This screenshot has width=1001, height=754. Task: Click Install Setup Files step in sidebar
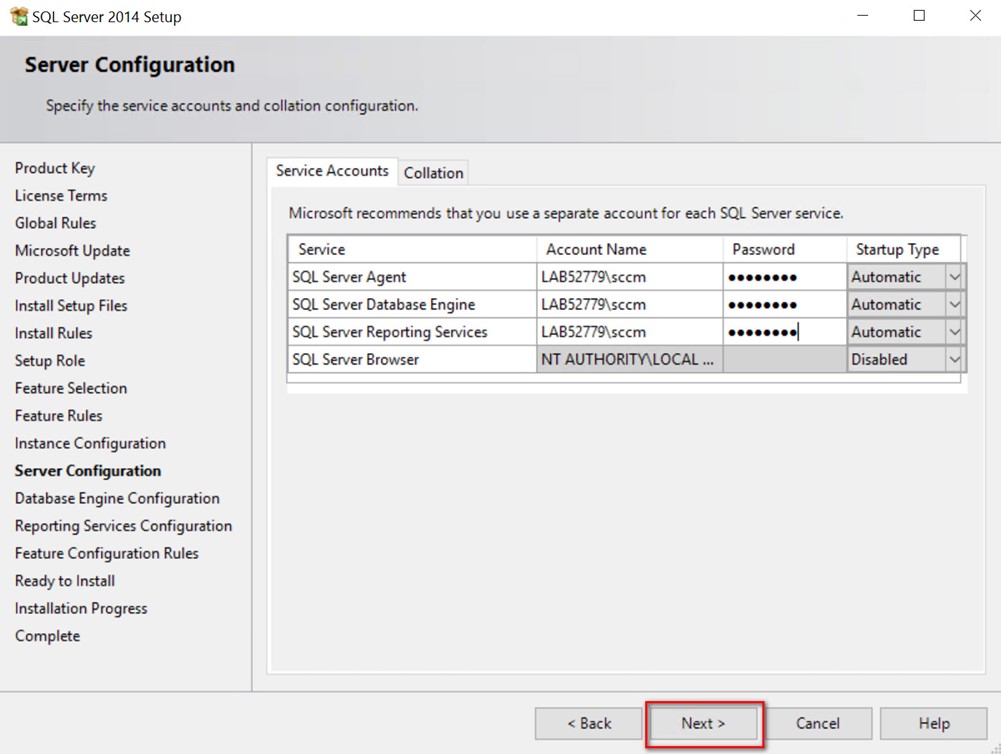pos(71,305)
